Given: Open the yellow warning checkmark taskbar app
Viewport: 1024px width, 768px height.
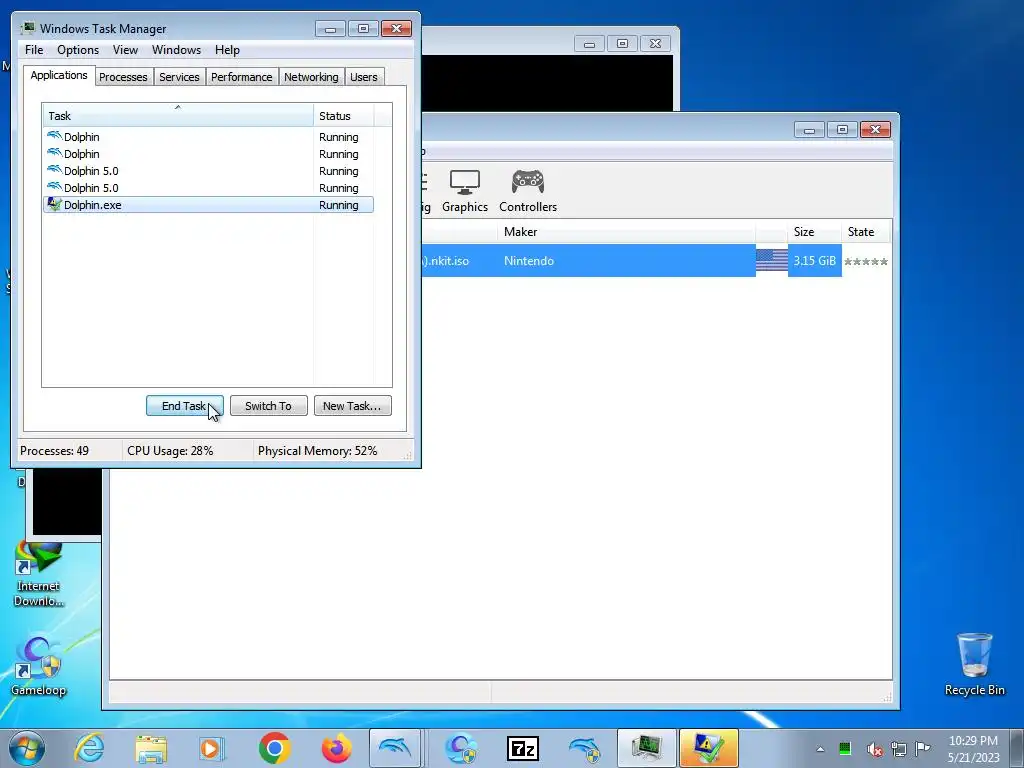Looking at the screenshot, I should pyautogui.click(x=709, y=748).
